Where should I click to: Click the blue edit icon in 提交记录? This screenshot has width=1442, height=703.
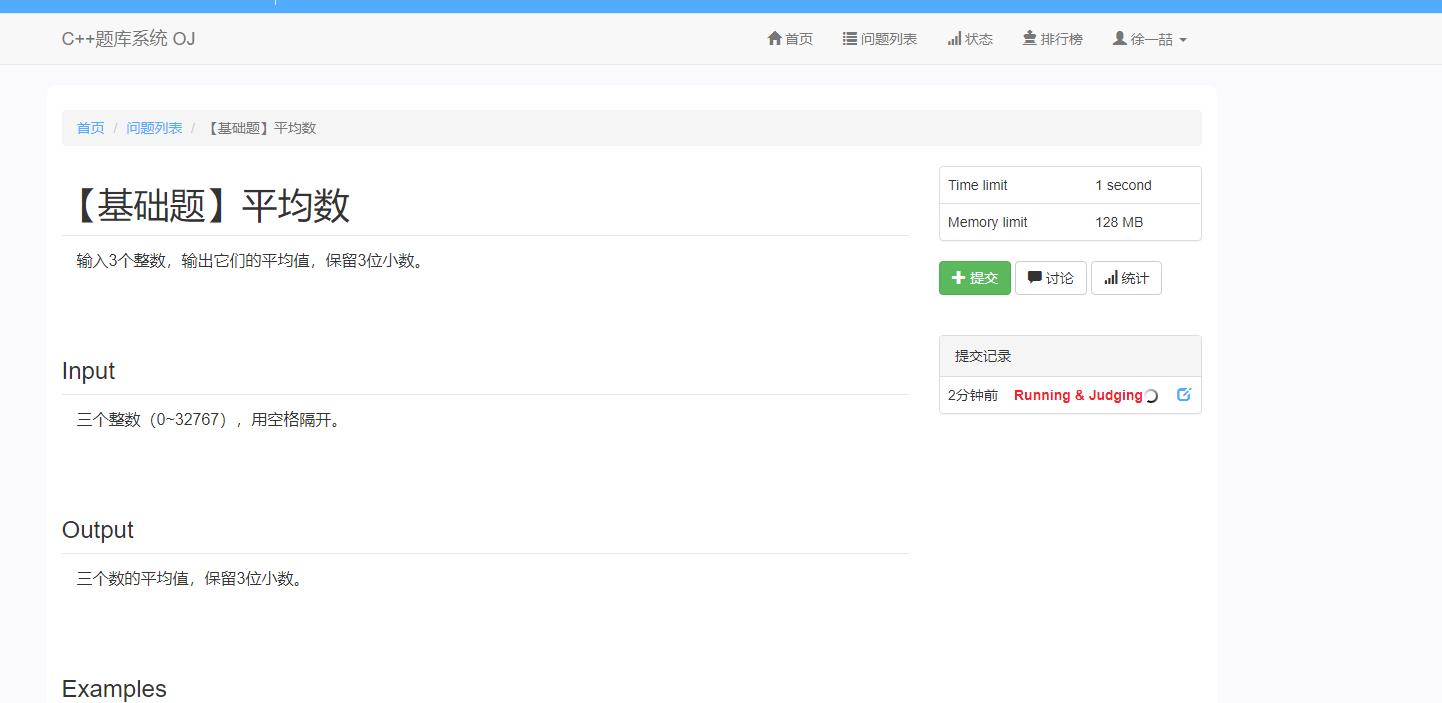pos(1184,395)
